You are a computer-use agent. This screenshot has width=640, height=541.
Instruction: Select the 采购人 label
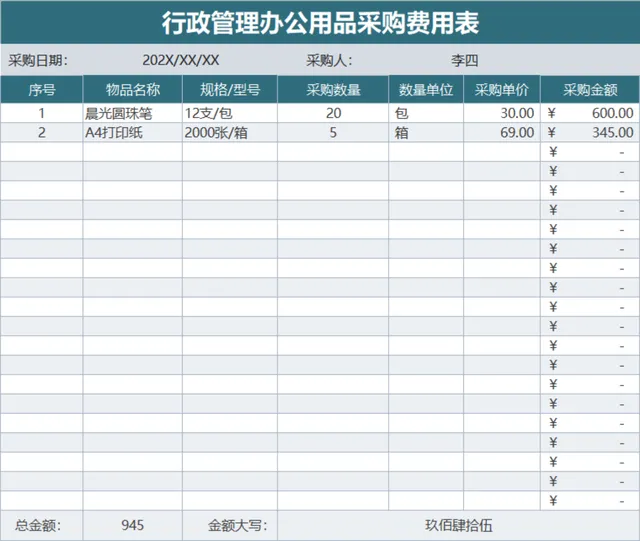click(x=329, y=60)
